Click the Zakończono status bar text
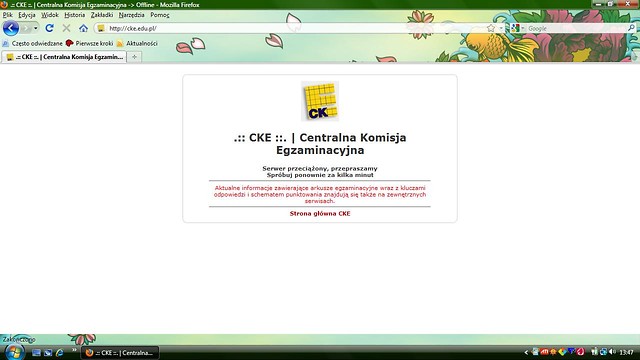This screenshot has width=640, height=360. click(19, 339)
